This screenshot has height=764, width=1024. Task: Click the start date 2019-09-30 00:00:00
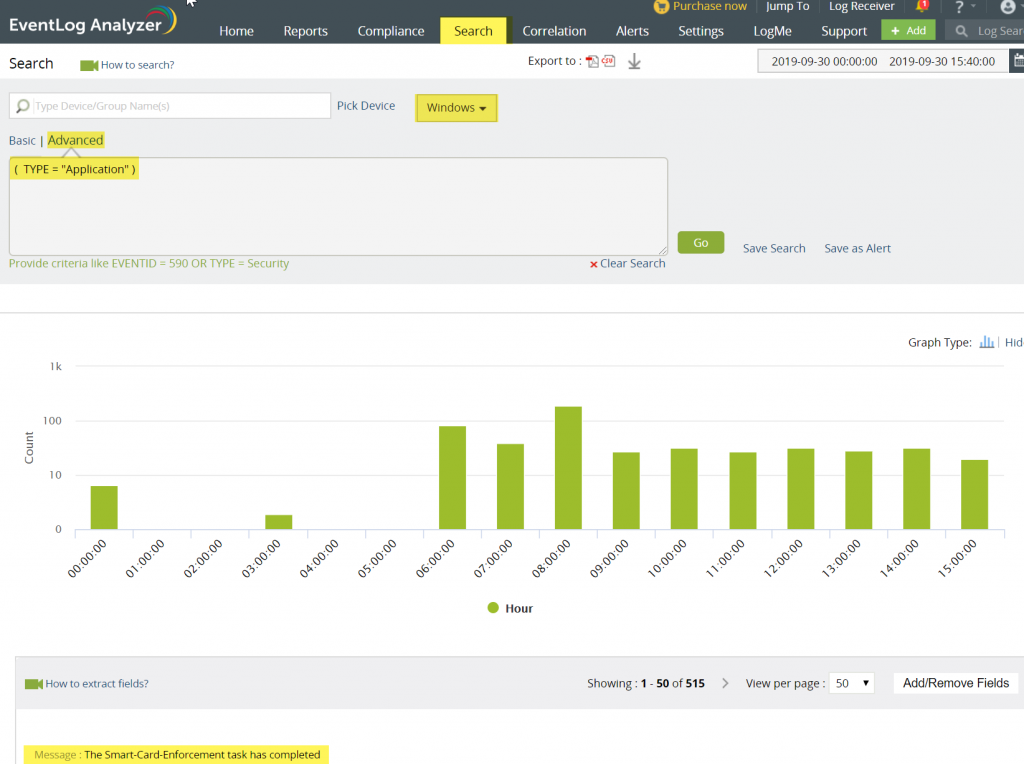click(x=824, y=61)
